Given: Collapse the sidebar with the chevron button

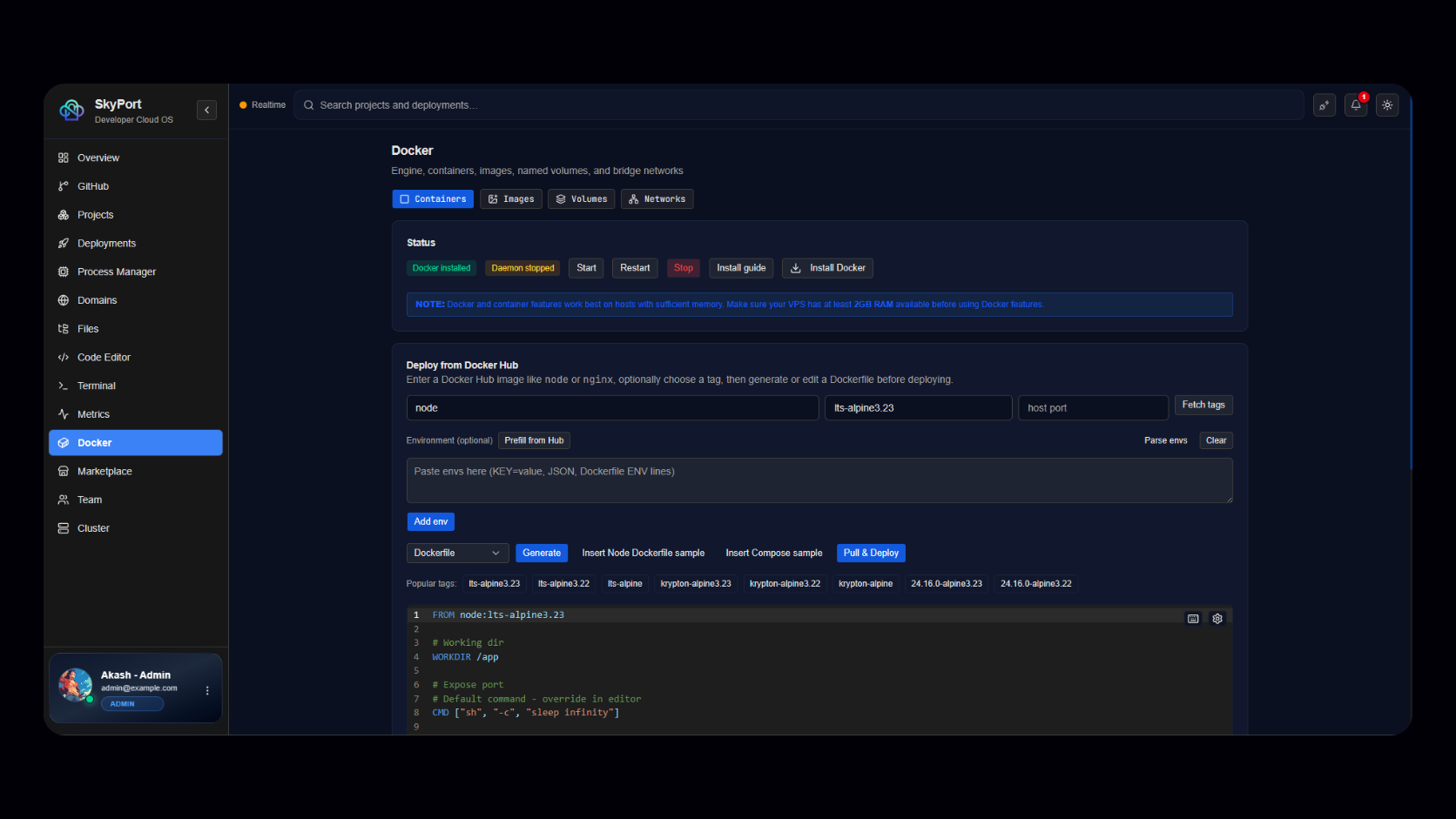Looking at the screenshot, I should (x=206, y=110).
